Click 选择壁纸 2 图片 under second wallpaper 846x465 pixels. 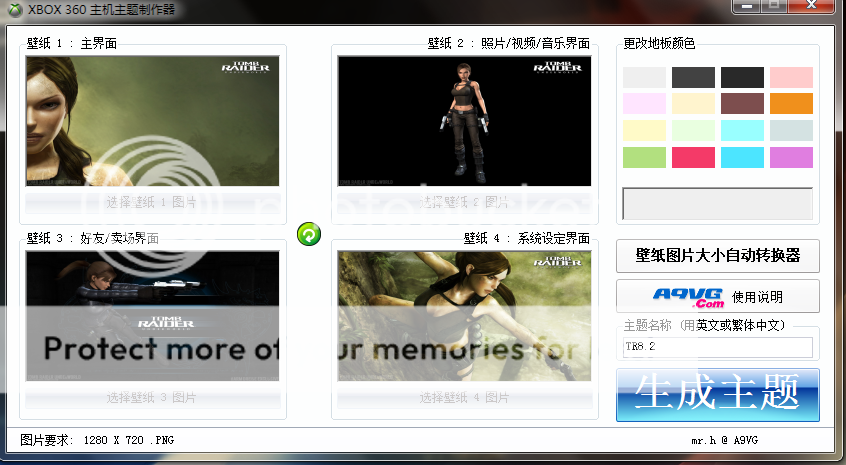click(x=464, y=202)
